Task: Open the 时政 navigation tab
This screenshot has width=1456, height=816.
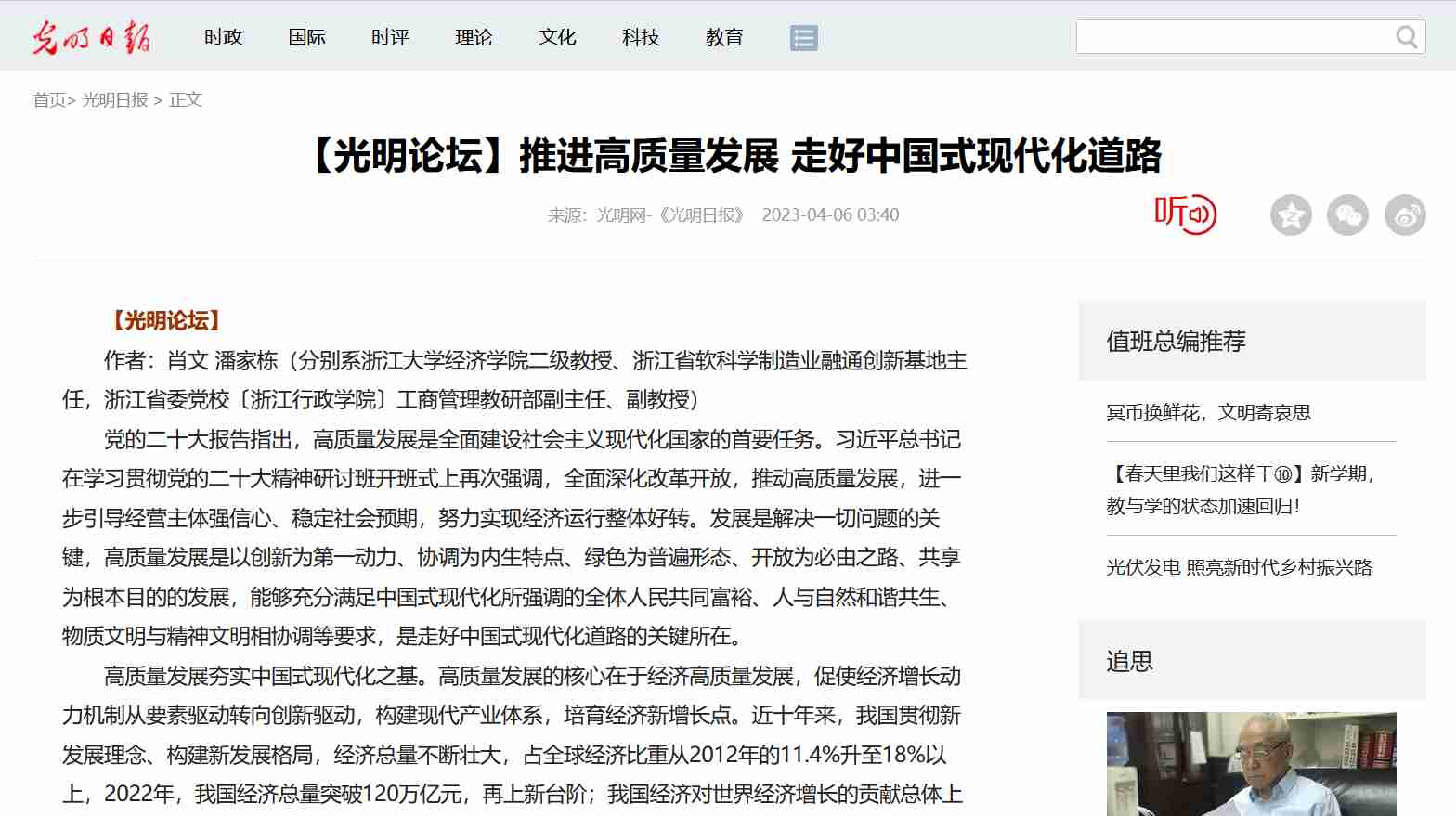Action: [223, 37]
